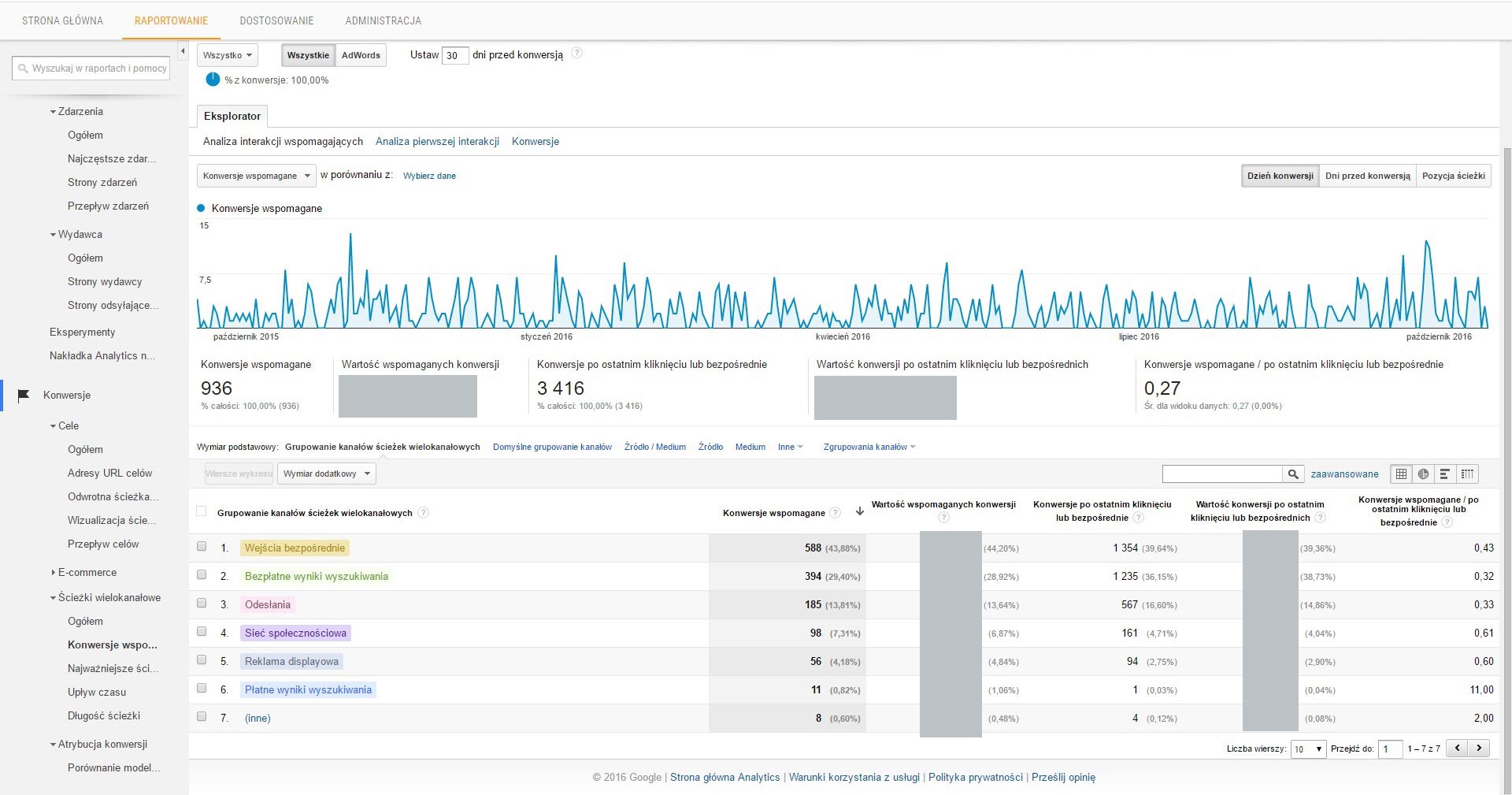Check the Bezpłatne wyniki wyszukiwania row checkbox
This screenshot has width=1512, height=795.
pos(202,574)
